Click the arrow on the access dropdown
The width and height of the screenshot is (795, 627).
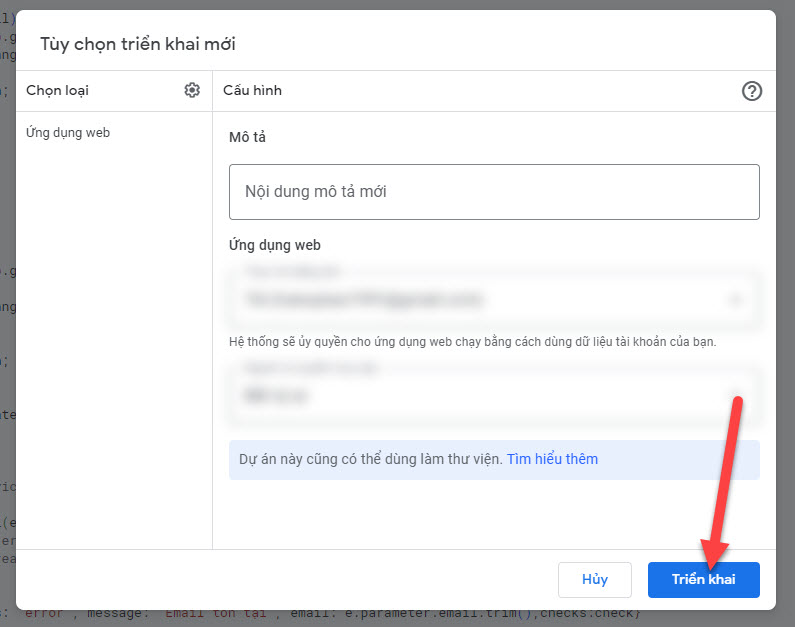click(736, 395)
